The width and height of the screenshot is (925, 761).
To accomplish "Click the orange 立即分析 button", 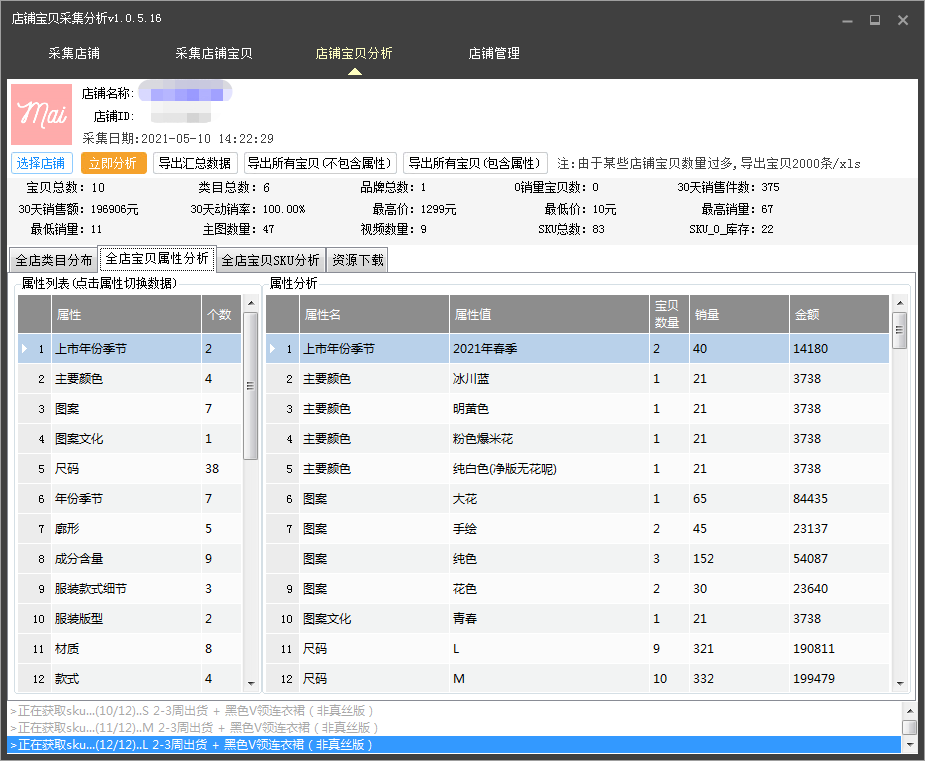I will [114, 163].
